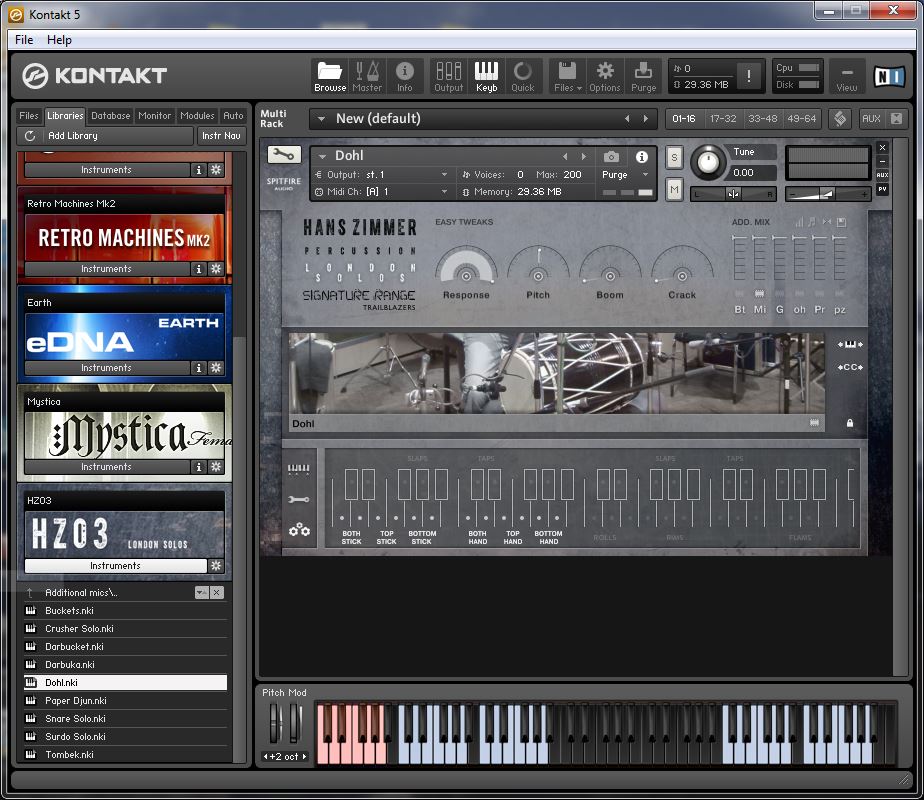Refresh the library list
This screenshot has width=924, height=800.
tap(29, 136)
